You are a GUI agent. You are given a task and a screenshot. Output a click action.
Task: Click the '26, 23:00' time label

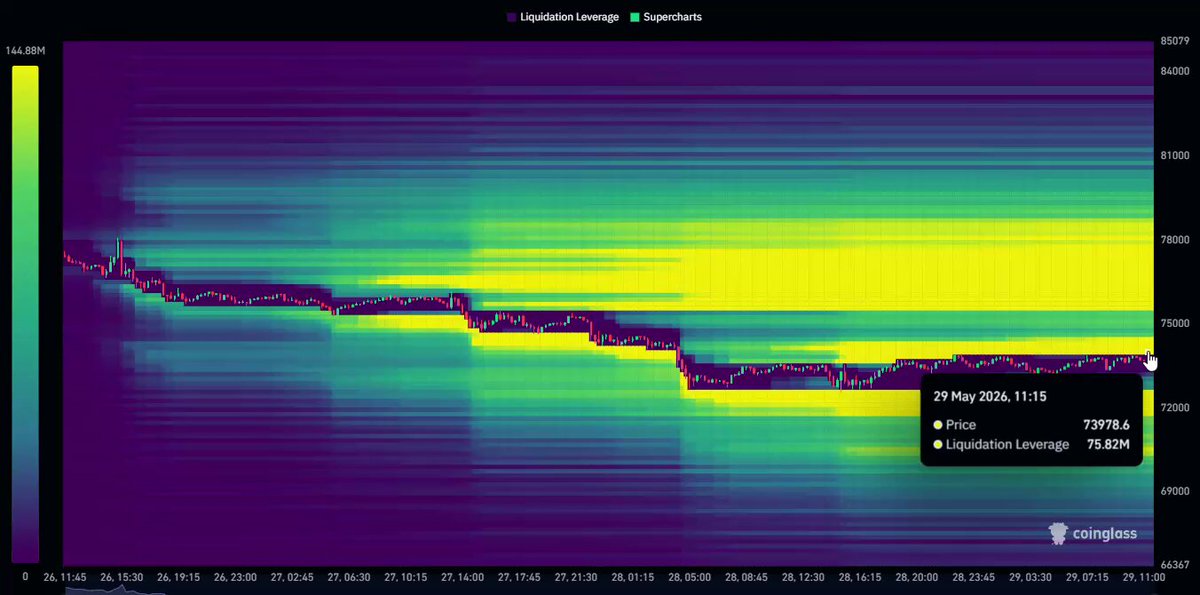click(235, 577)
